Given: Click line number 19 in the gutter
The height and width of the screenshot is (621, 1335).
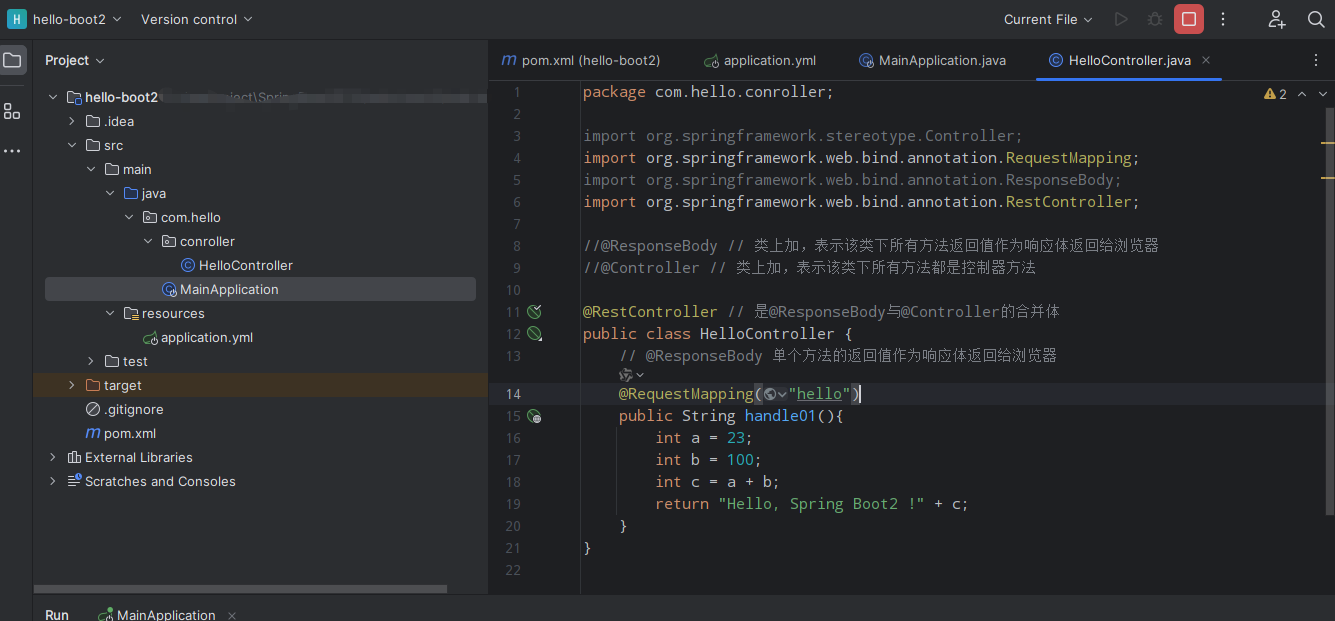Looking at the screenshot, I should point(512,504).
